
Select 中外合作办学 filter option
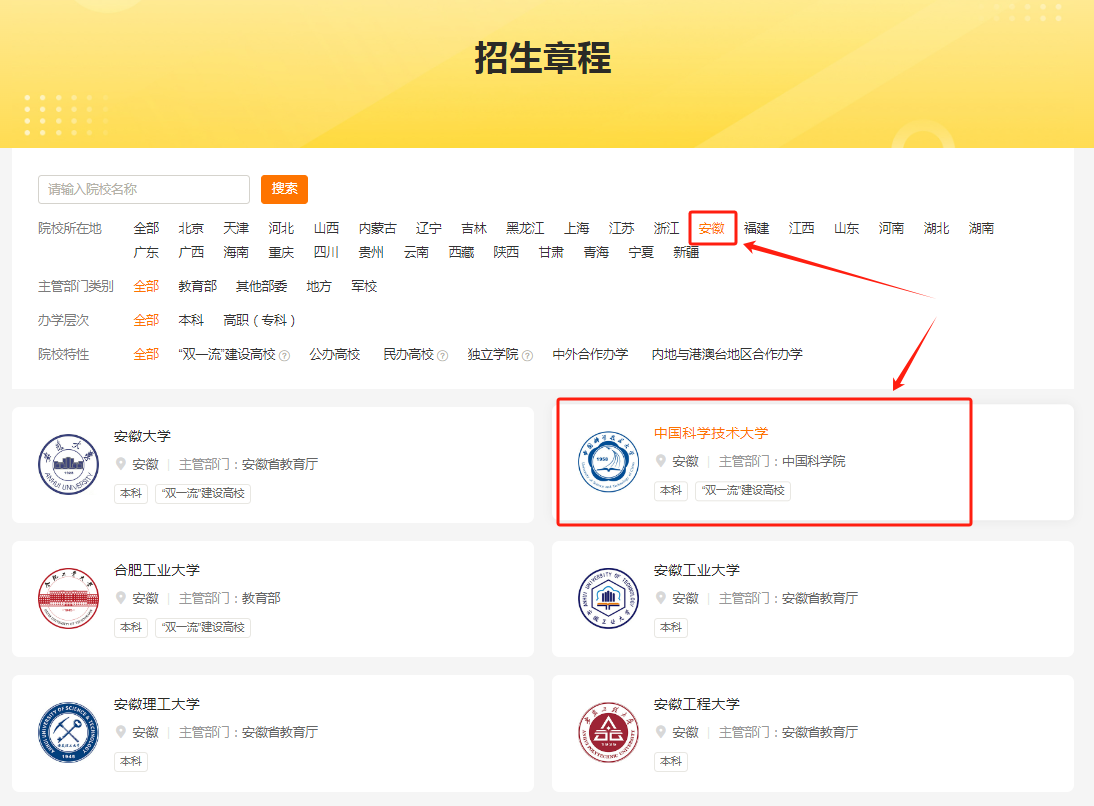(590, 355)
